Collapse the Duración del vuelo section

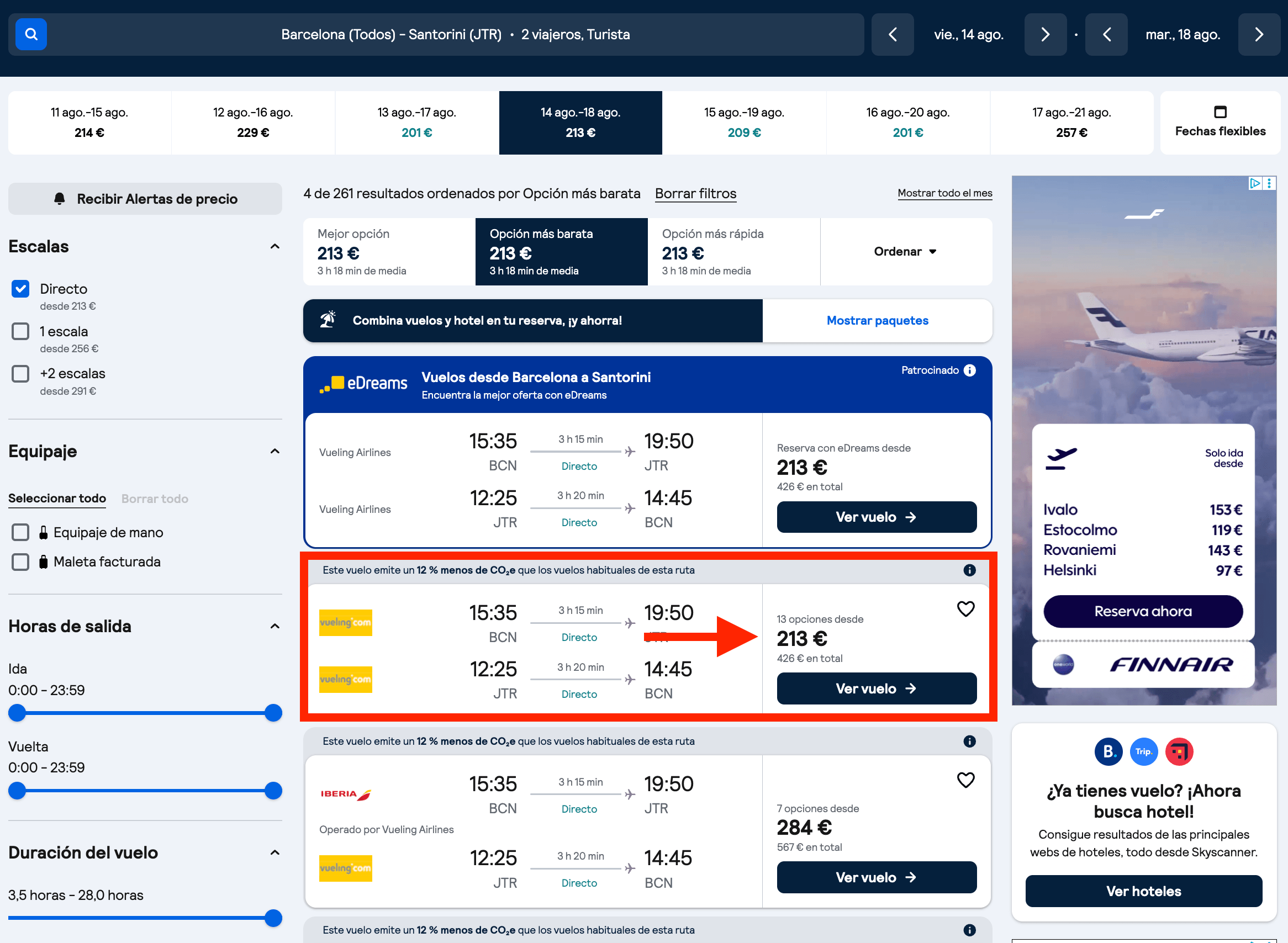pos(275,852)
